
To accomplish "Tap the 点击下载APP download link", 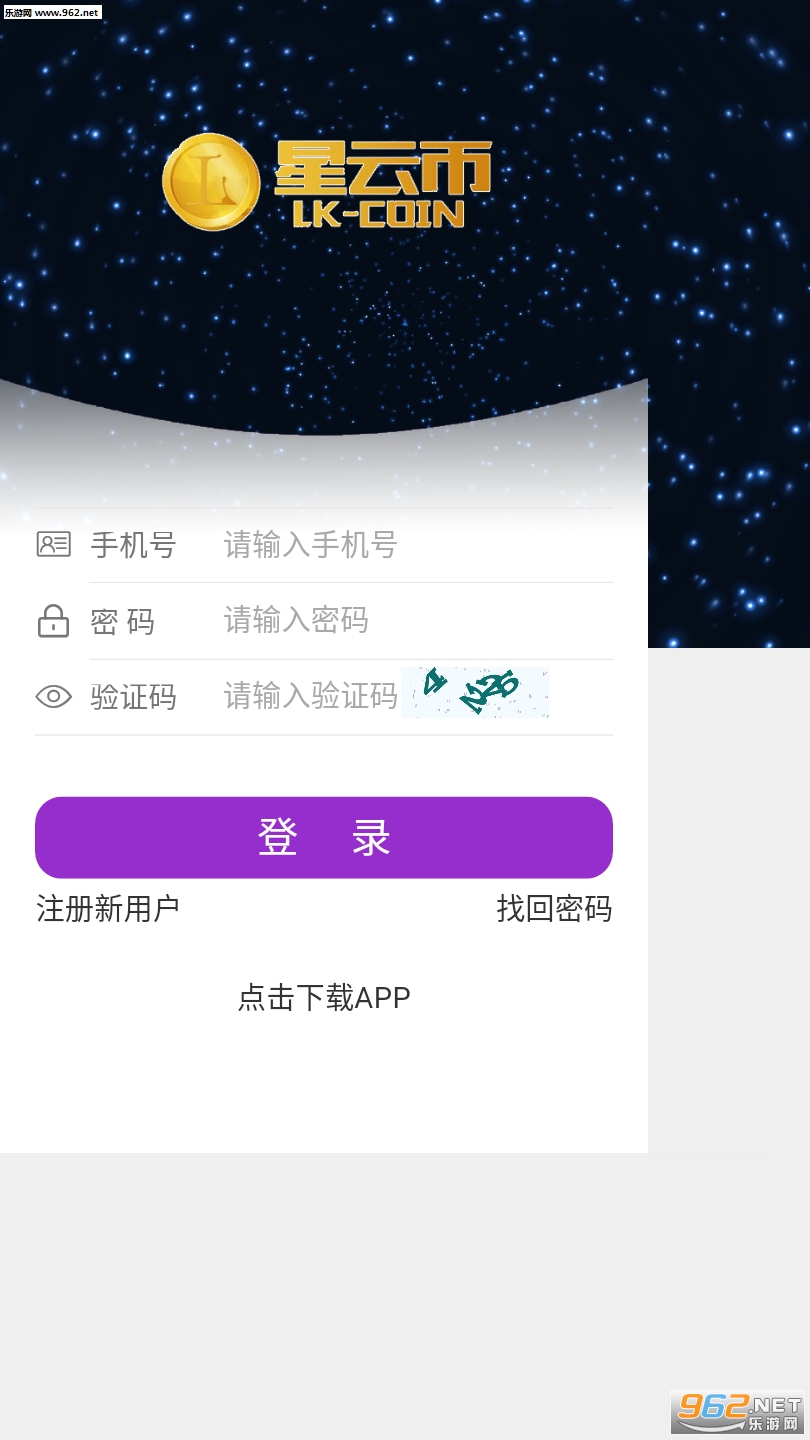I will (x=324, y=997).
